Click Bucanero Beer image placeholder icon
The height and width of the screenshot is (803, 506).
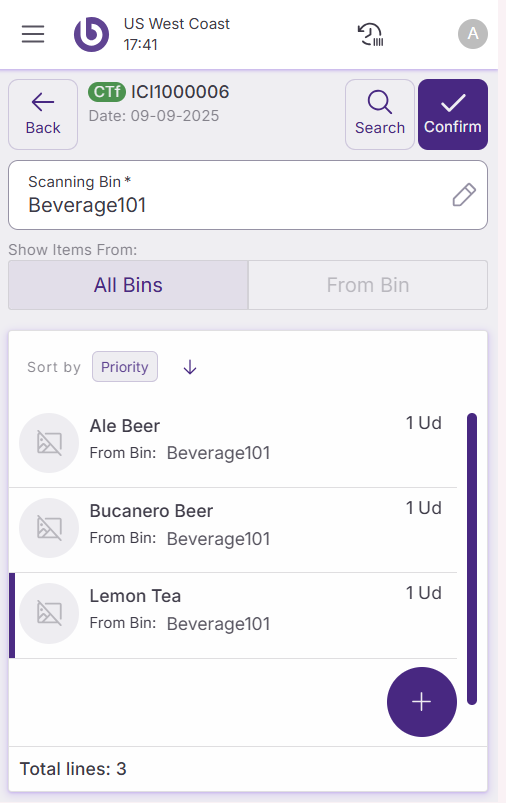pyautogui.click(x=49, y=528)
